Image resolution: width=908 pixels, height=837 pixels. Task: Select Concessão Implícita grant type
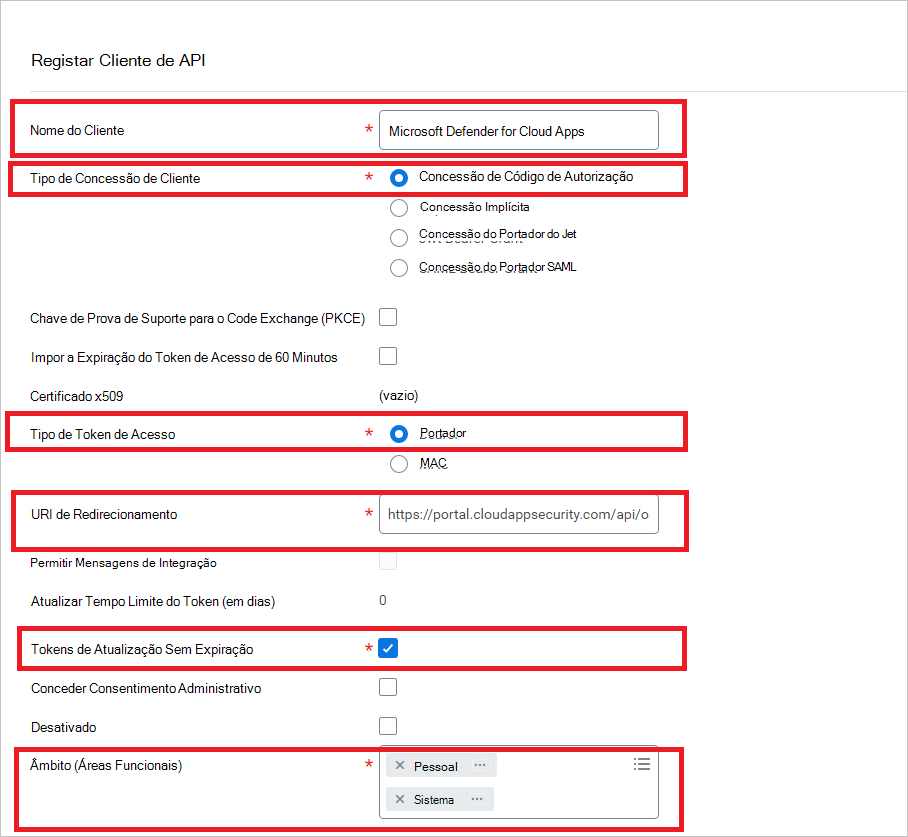pyautogui.click(x=399, y=207)
